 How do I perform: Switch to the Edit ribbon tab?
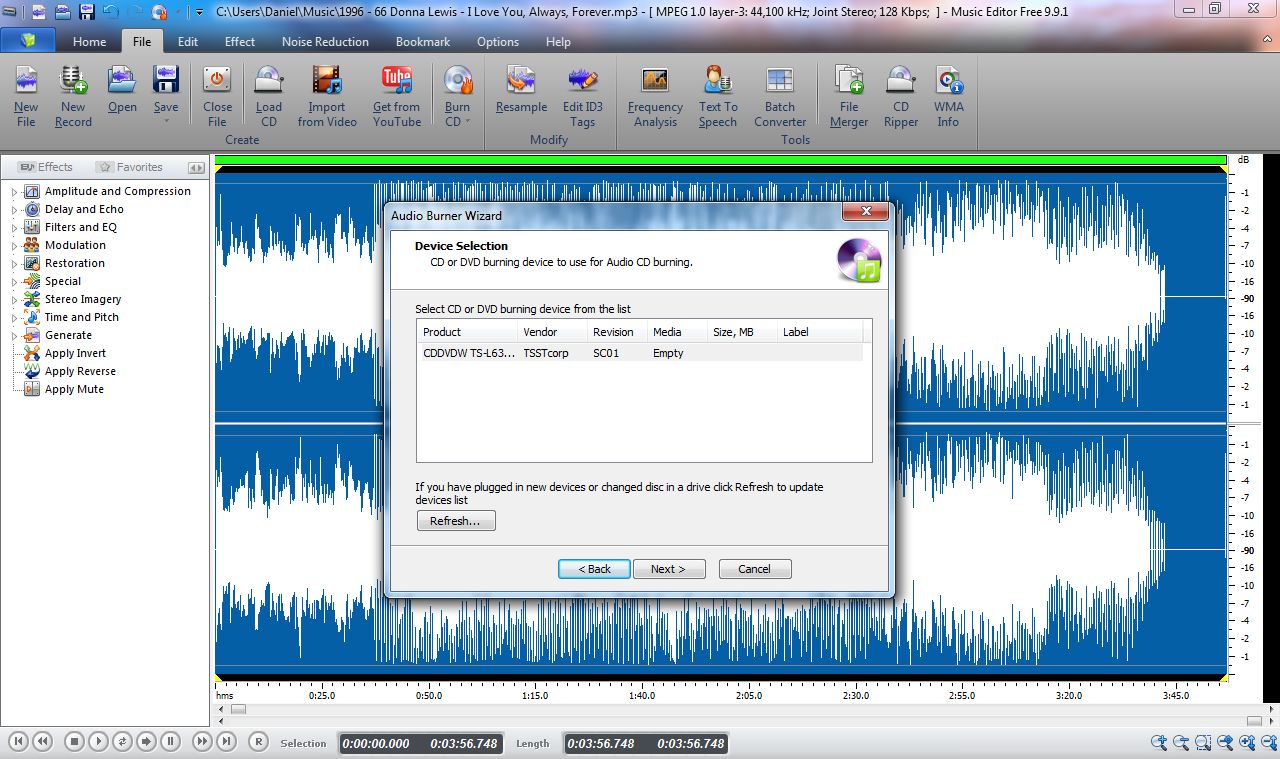coord(188,42)
